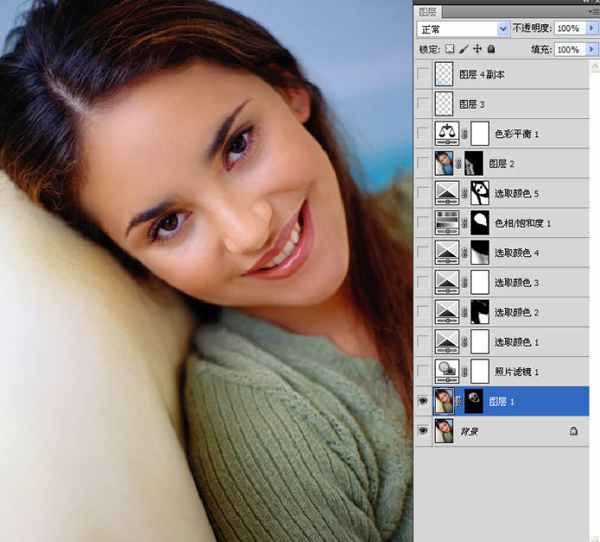Viewport: 600px width, 542px height.
Task: Select the 图层 3 layer name
Action: pos(472,104)
